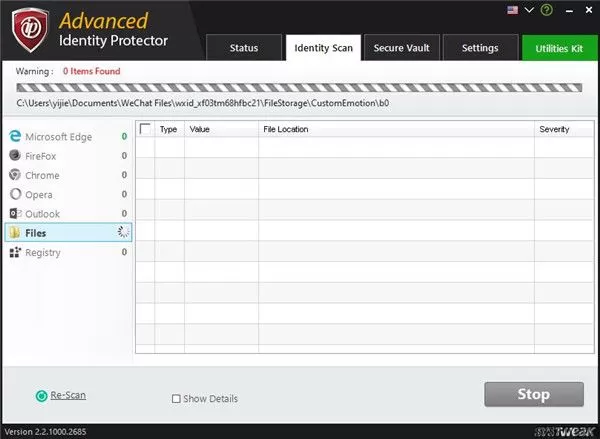Click the loading spinner on Files row
Viewport: 600px width, 439px height.
click(123, 232)
